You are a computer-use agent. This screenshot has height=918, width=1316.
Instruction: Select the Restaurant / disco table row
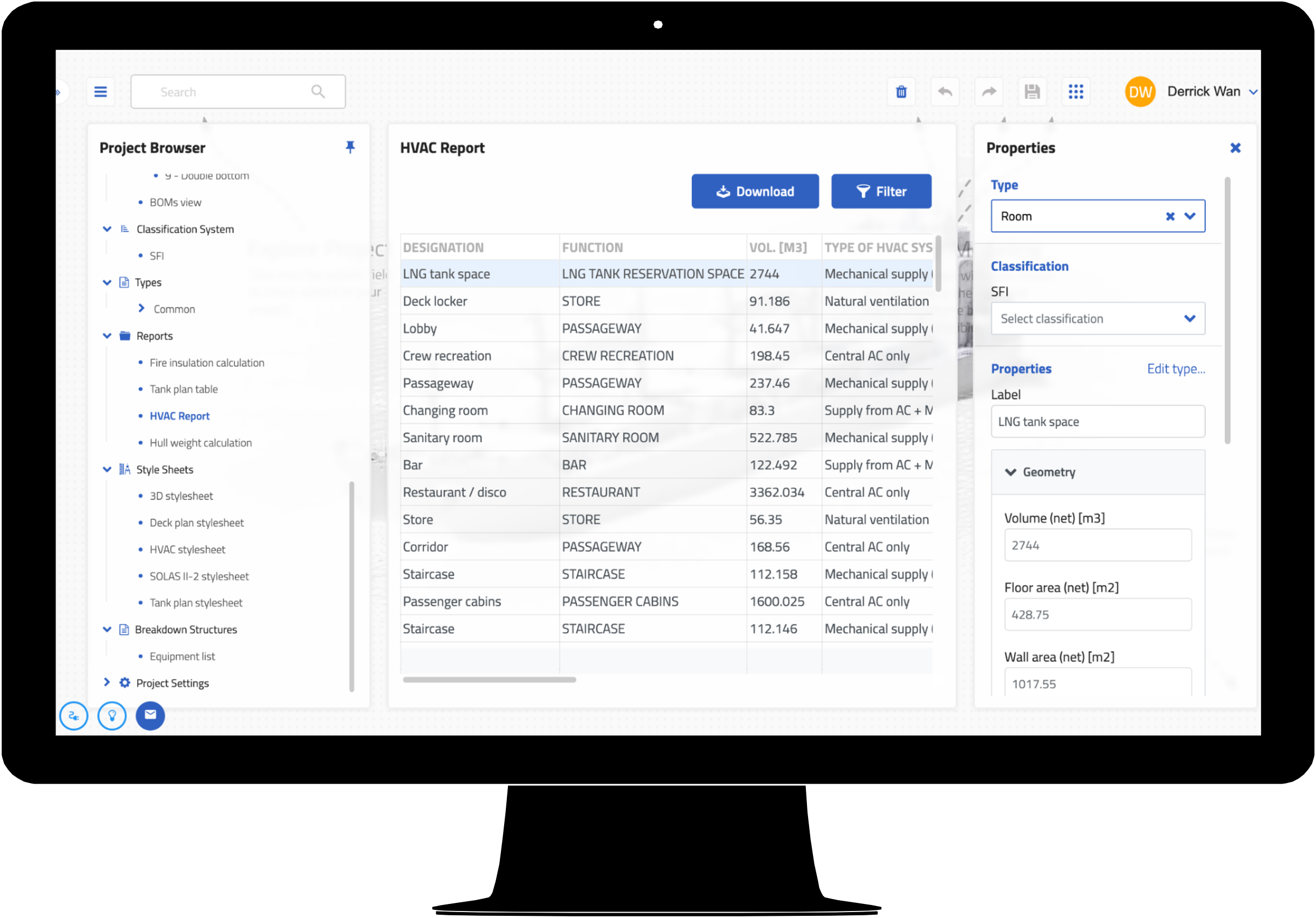click(x=667, y=492)
